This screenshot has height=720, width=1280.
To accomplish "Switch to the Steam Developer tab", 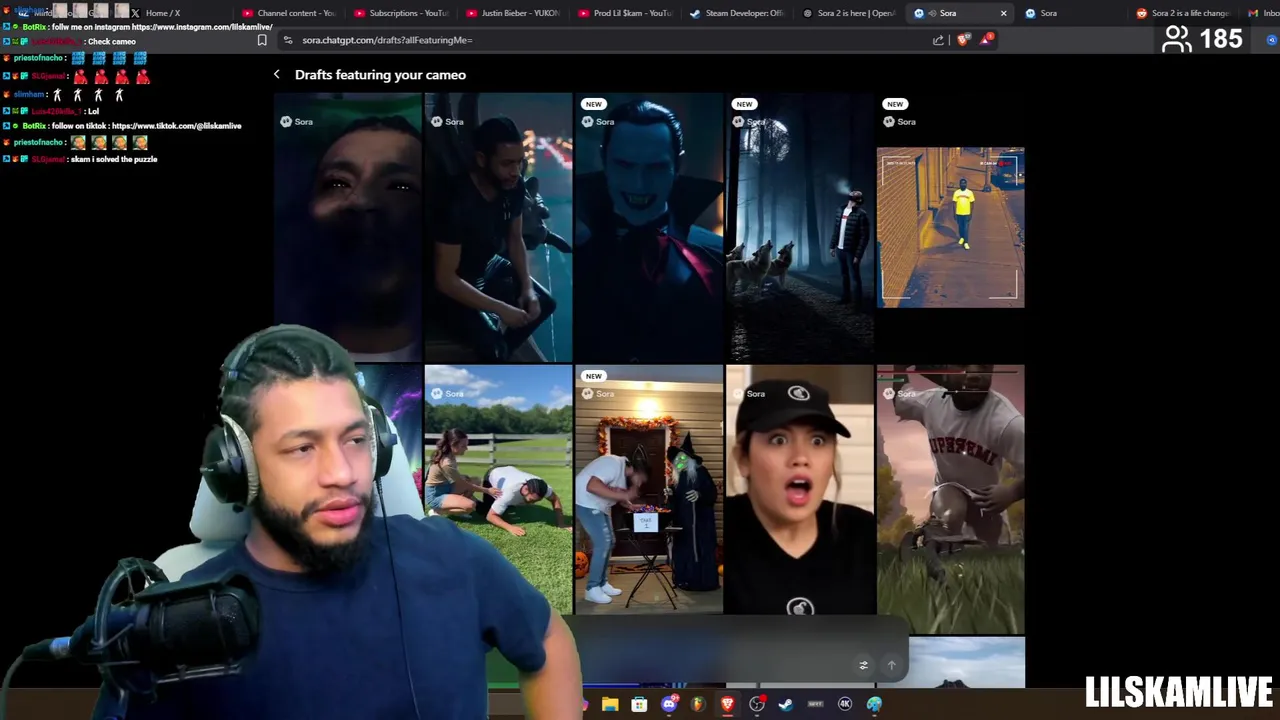I will tap(739, 13).
